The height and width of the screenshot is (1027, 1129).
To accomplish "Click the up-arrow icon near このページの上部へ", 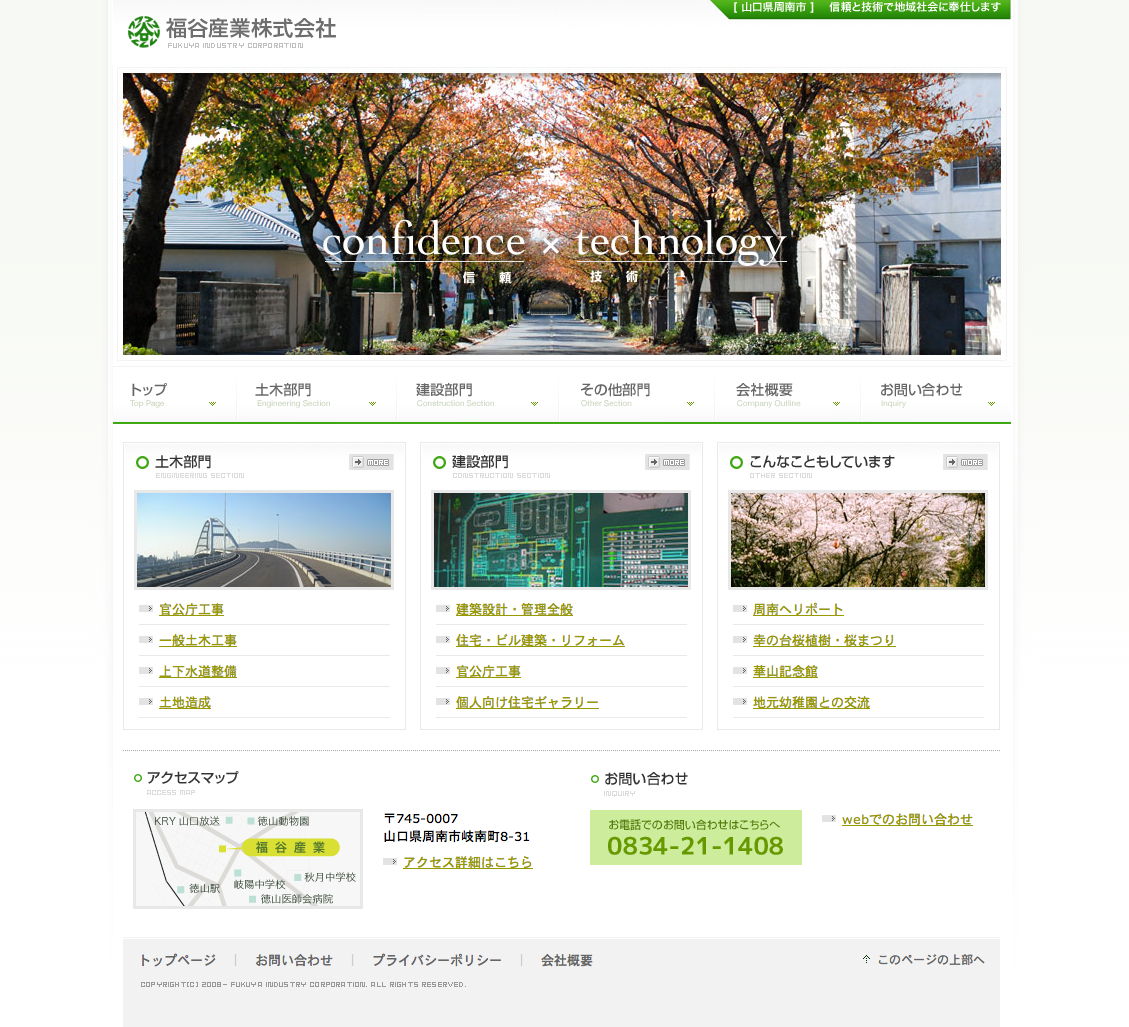I will click(866, 959).
